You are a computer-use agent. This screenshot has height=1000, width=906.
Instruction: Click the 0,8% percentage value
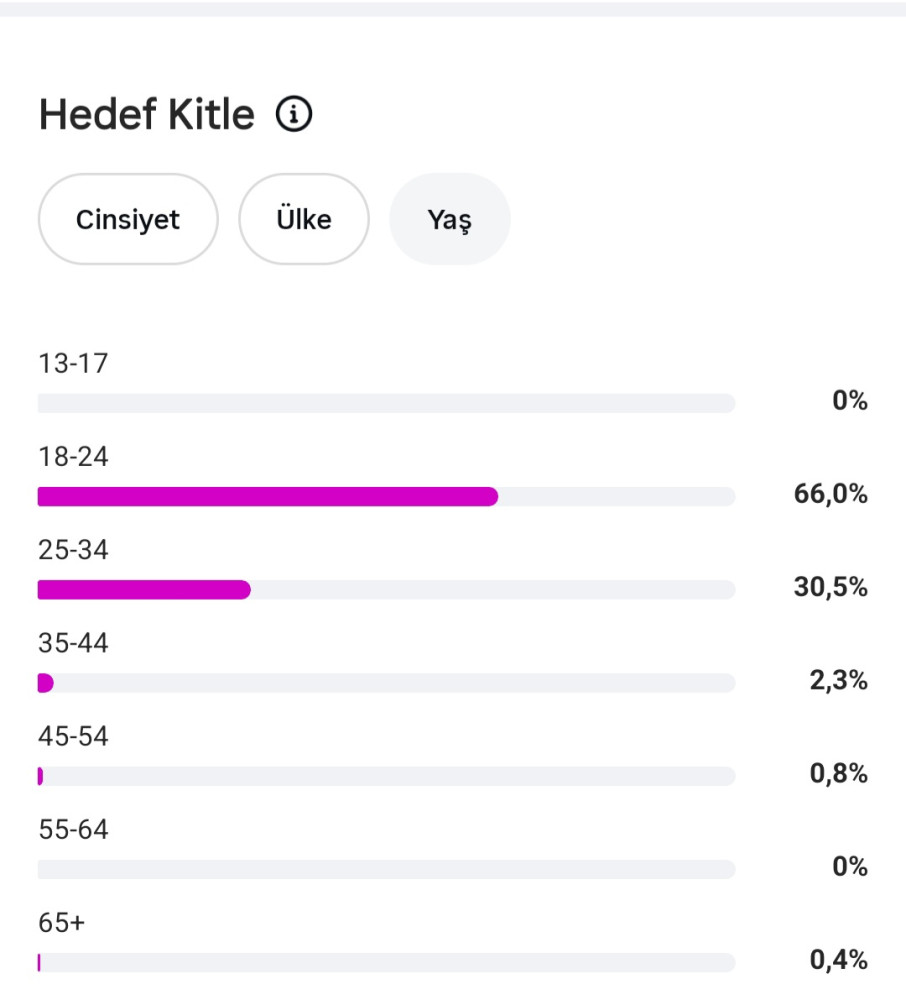point(838,774)
